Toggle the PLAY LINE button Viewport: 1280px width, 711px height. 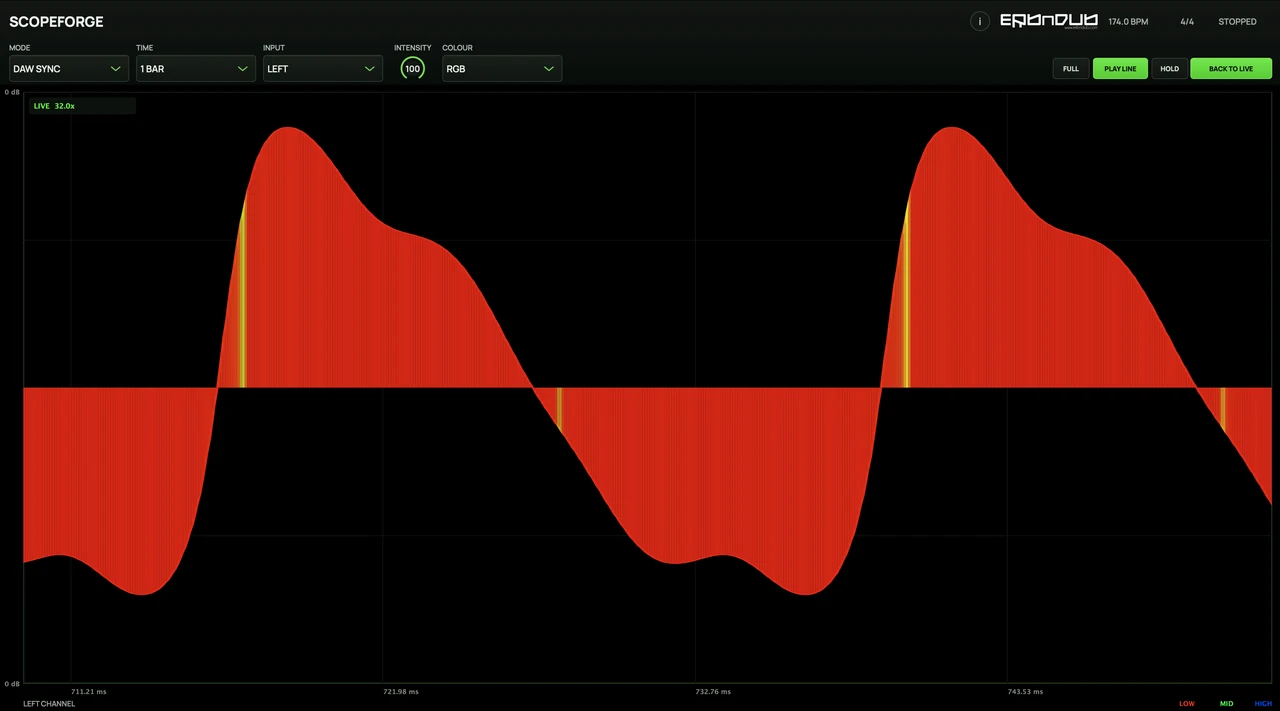click(x=1120, y=69)
